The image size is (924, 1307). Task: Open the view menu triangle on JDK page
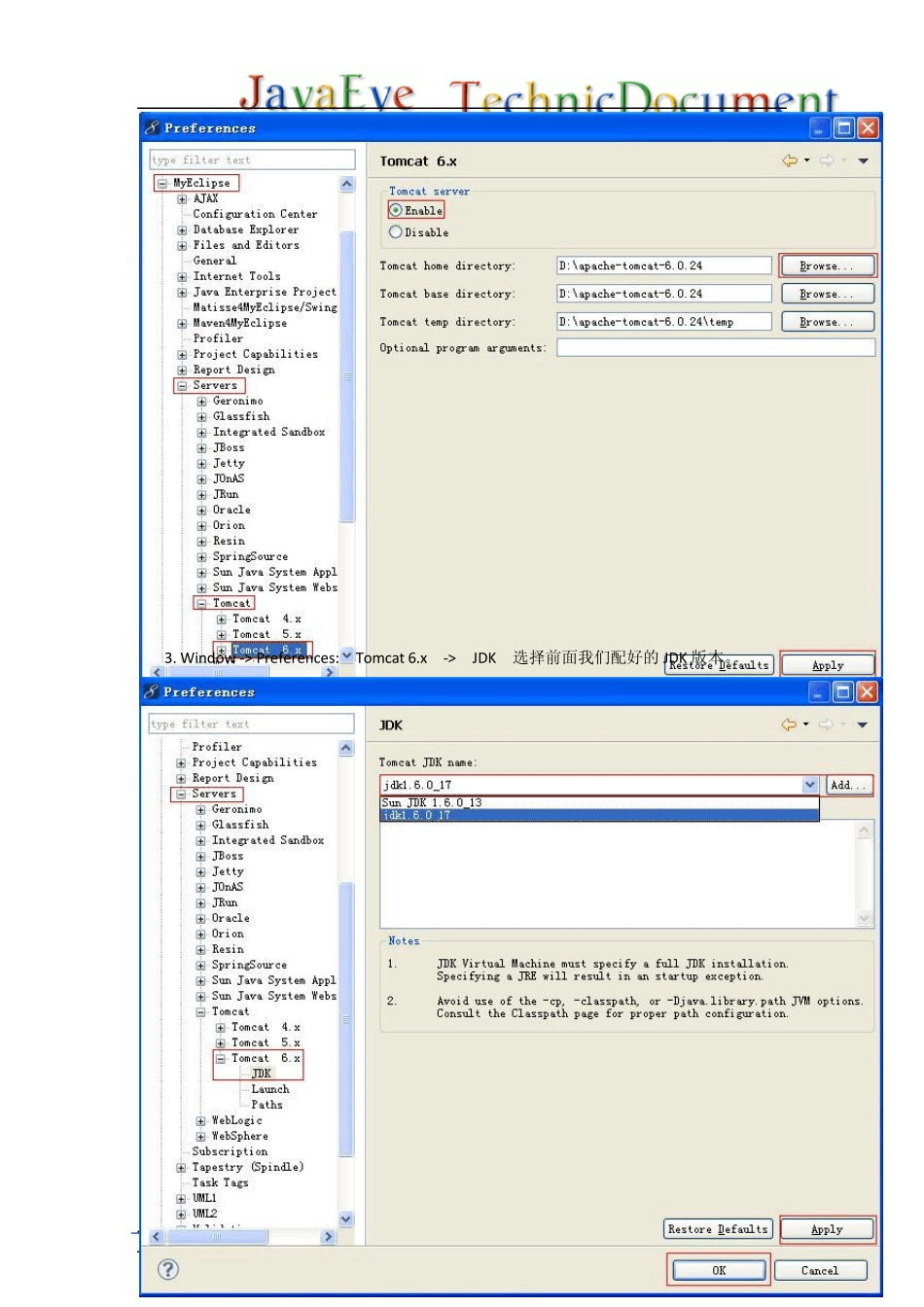tap(862, 725)
